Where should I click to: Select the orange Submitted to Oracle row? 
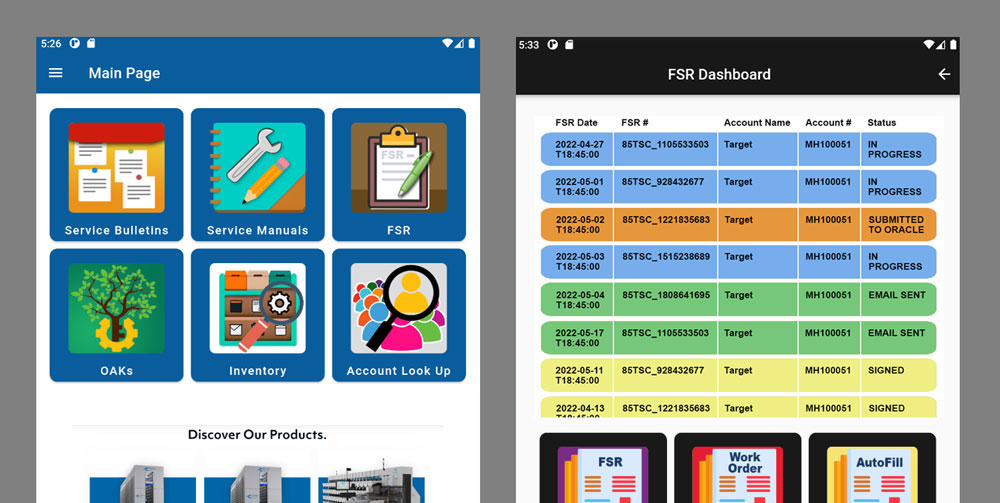coord(738,224)
